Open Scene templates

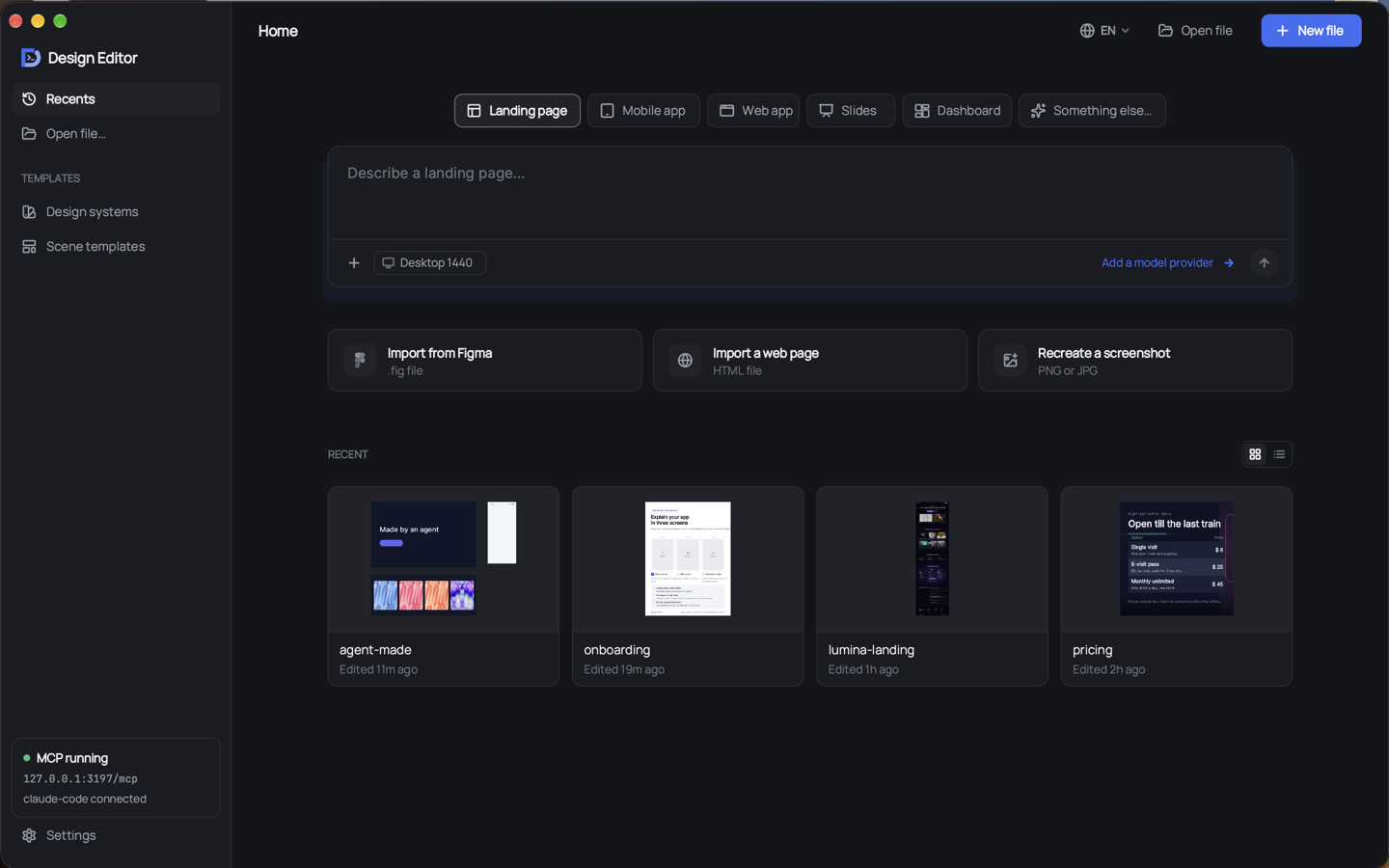pos(116,247)
